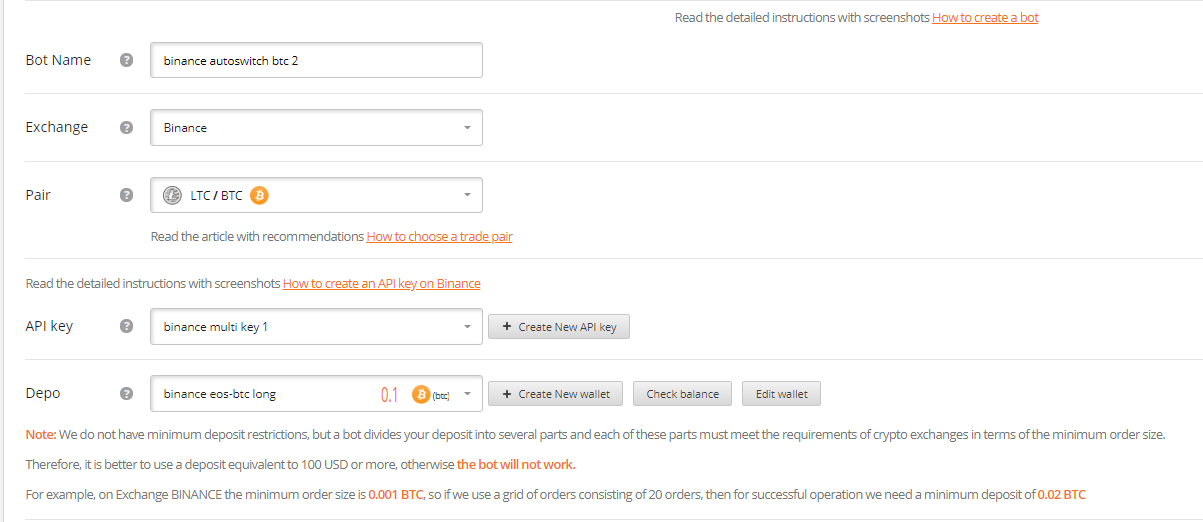Screen dimensions: 1203x522
Task: Click the help icon next to Depo
Action: click(x=126, y=394)
